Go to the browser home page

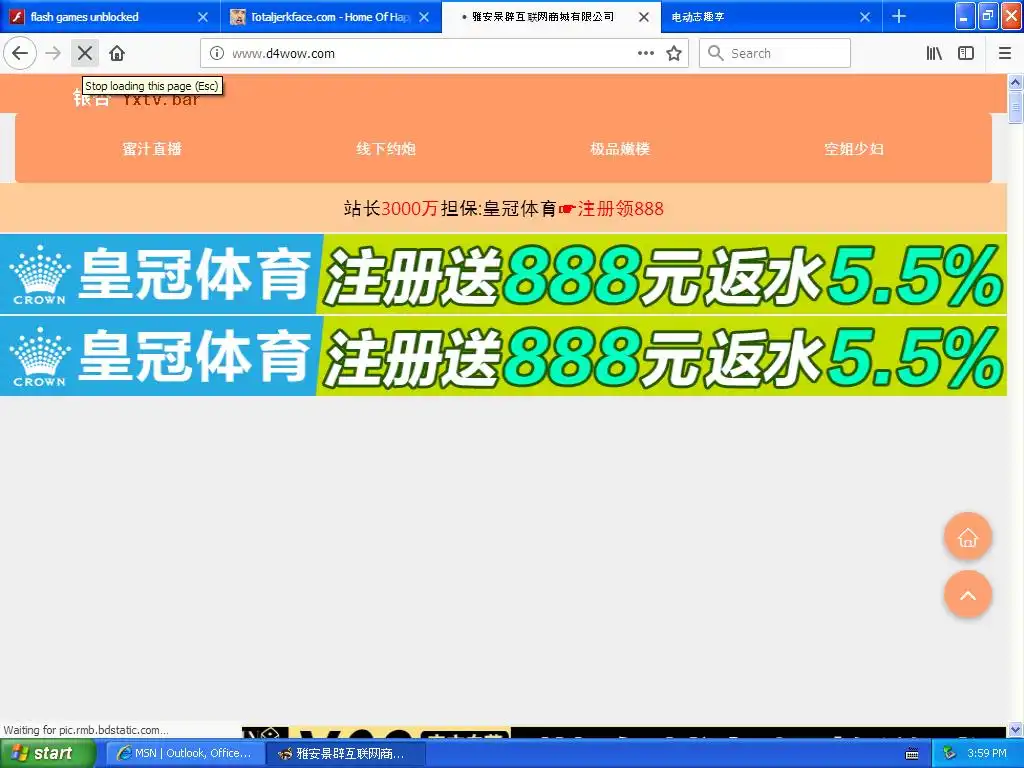point(117,53)
